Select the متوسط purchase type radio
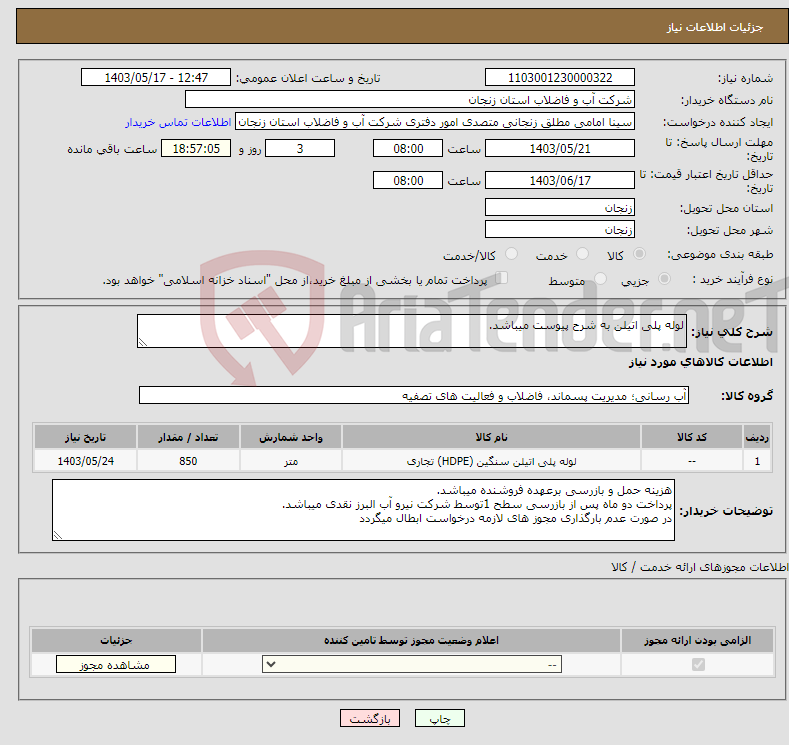The width and height of the screenshot is (789, 745). coord(600,279)
